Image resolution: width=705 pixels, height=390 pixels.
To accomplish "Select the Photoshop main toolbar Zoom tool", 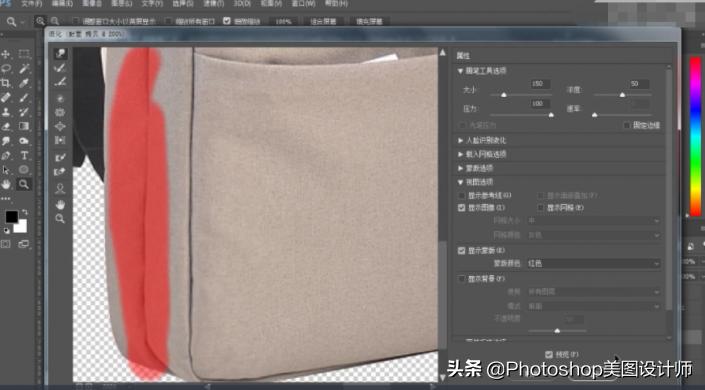I will point(24,184).
